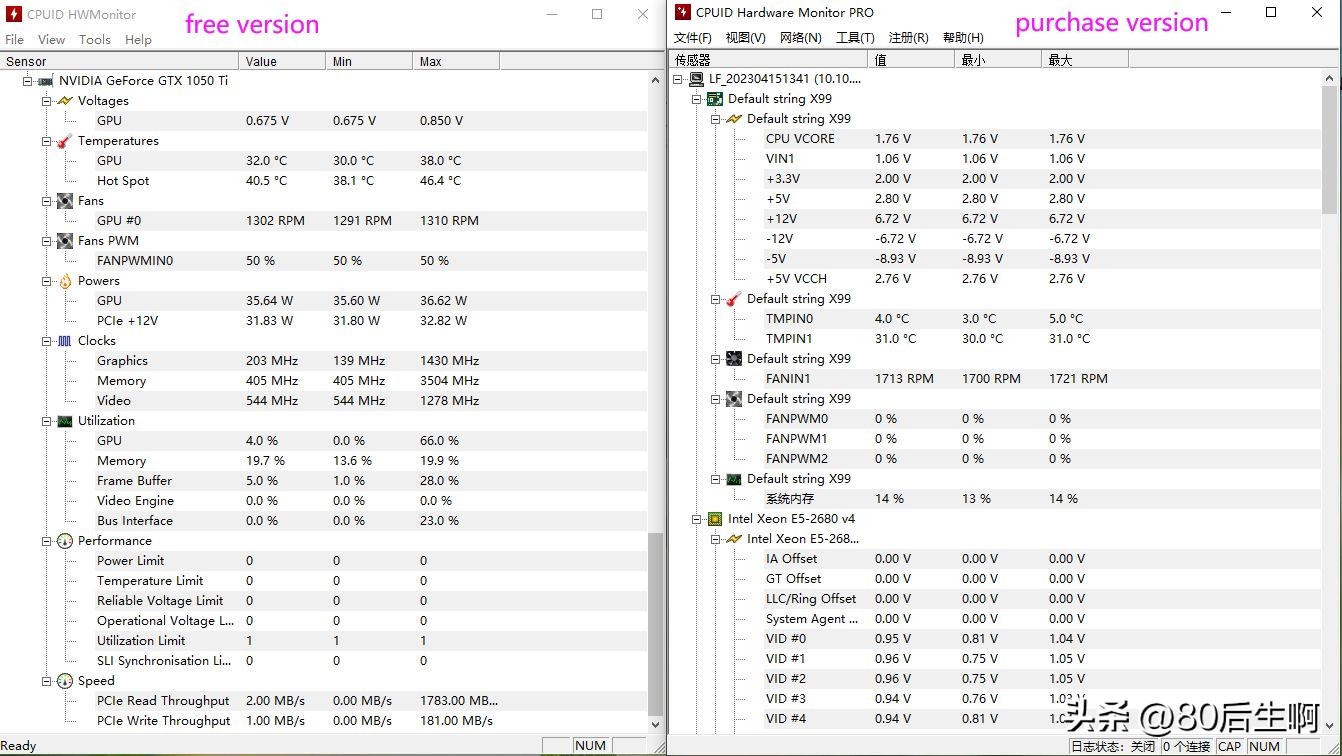The width and height of the screenshot is (1342, 756).
Task: Click the Fans PWM icon
Action: (63, 240)
